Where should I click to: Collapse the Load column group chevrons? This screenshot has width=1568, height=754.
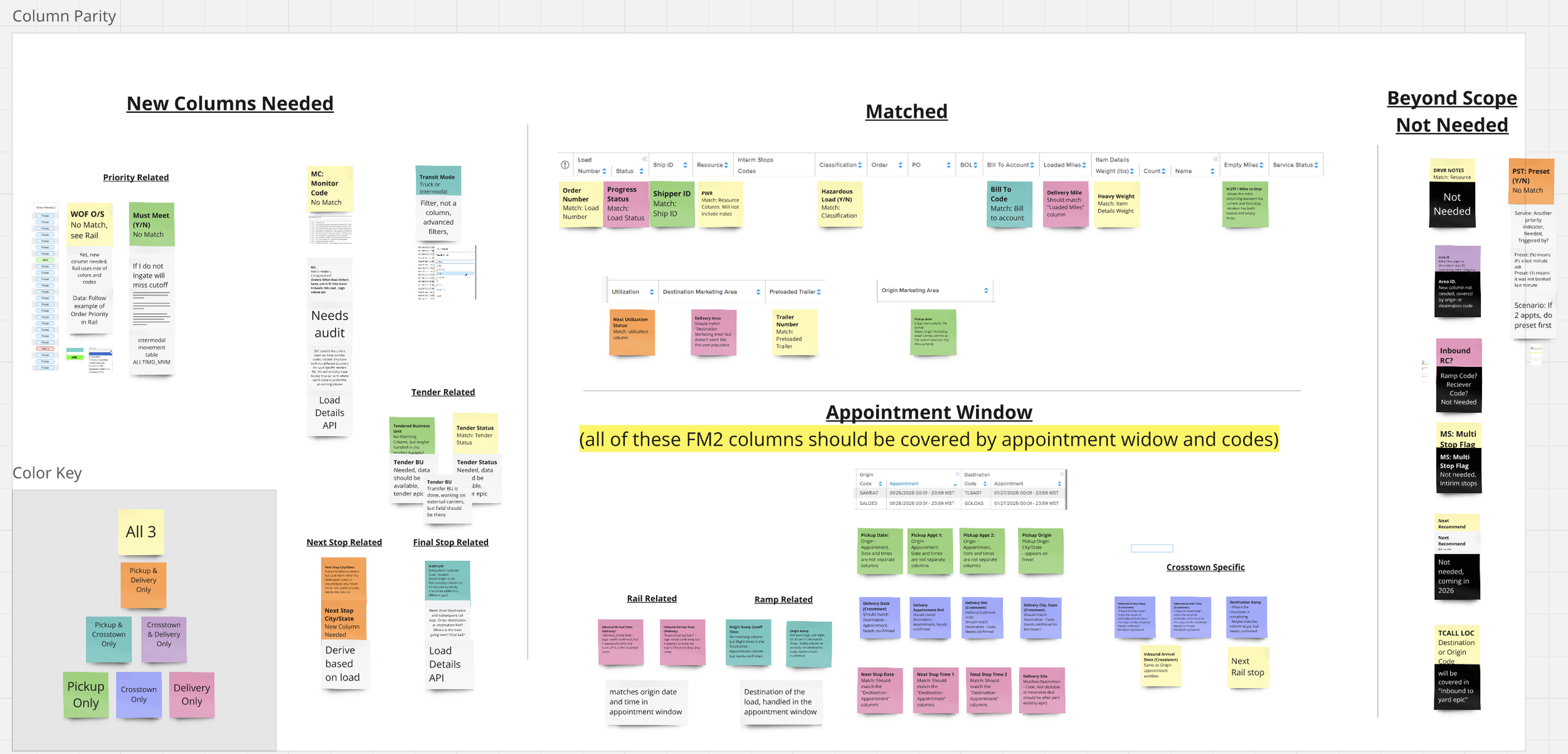[x=644, y=159]
